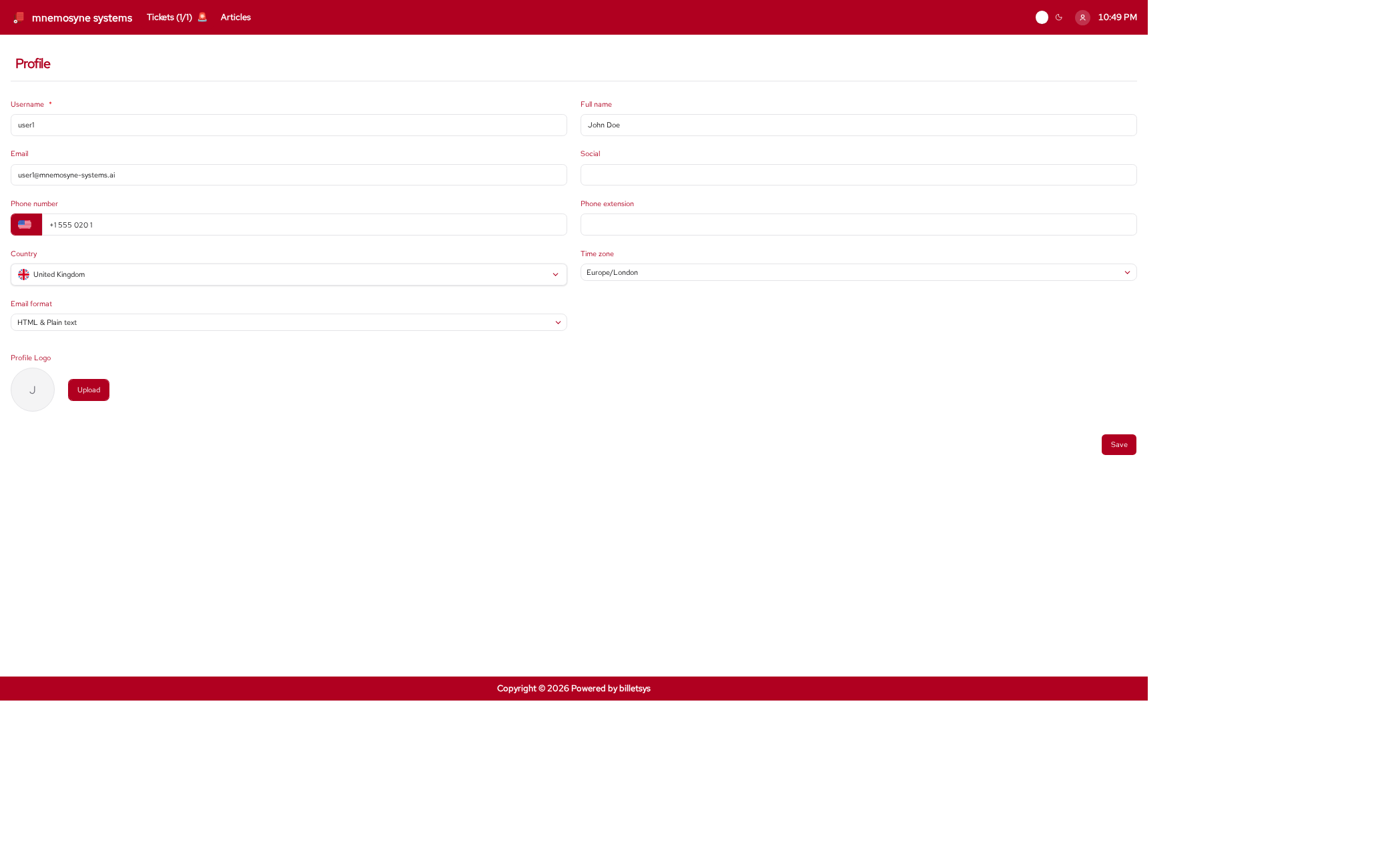Focus the Full name input field
The height and width of the screenshot is (854, 1400).
(x=858, y=125)
